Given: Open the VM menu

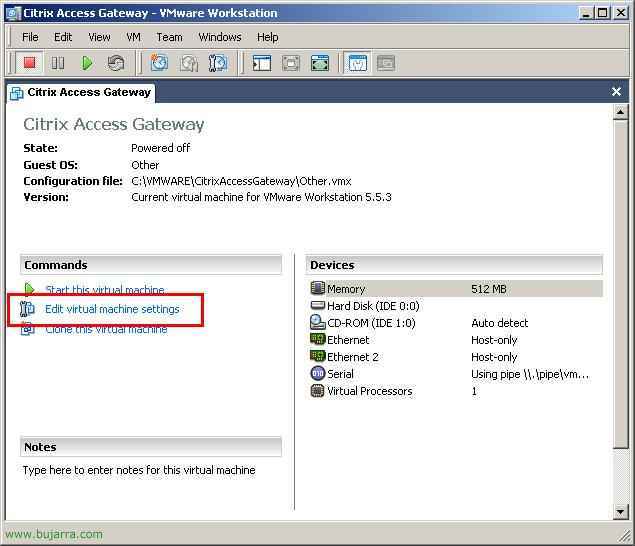Looking at the screenshot, I should click(x=133, y=37).
